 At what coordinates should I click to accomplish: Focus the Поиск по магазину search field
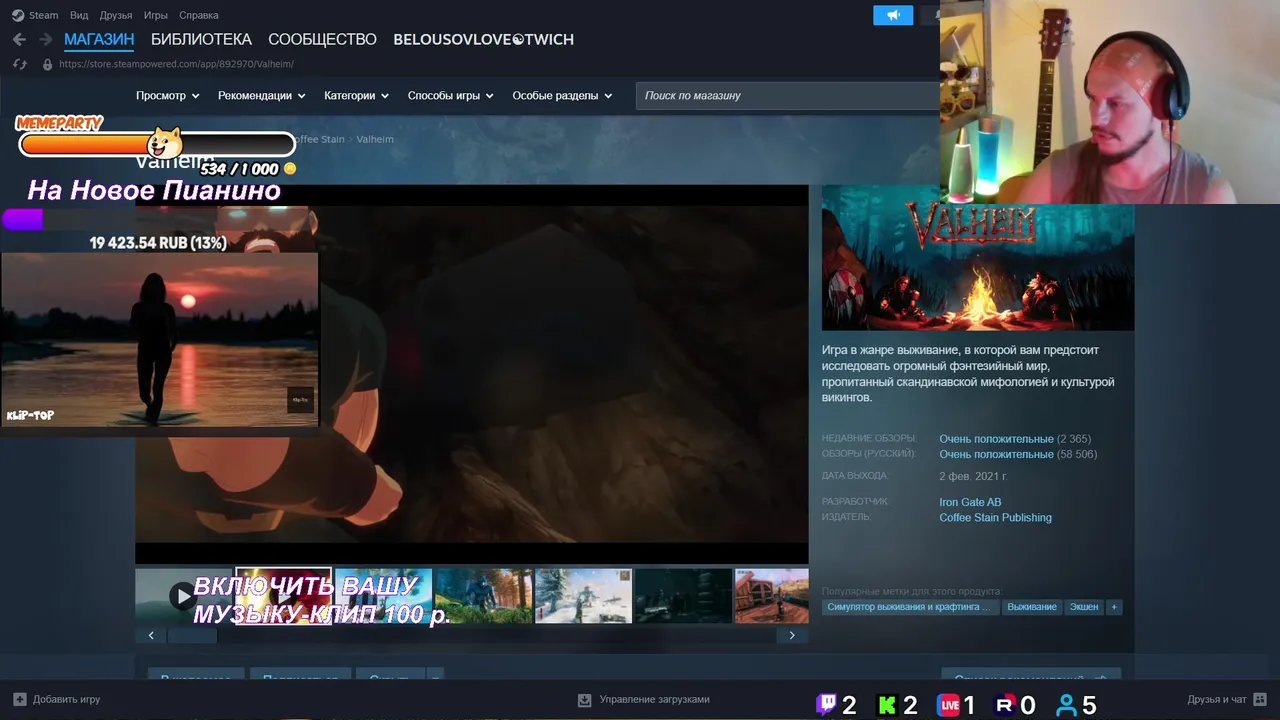click(x=788, y=96)
